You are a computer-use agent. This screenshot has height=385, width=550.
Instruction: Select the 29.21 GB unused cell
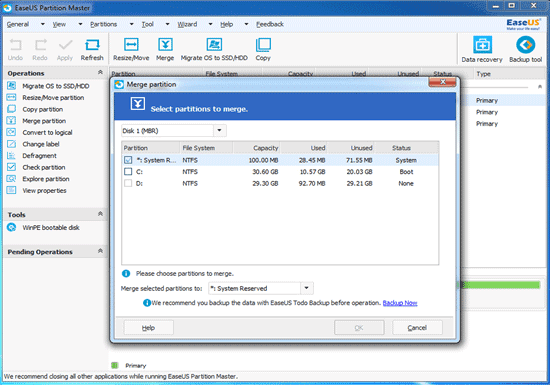coord(360,183)
